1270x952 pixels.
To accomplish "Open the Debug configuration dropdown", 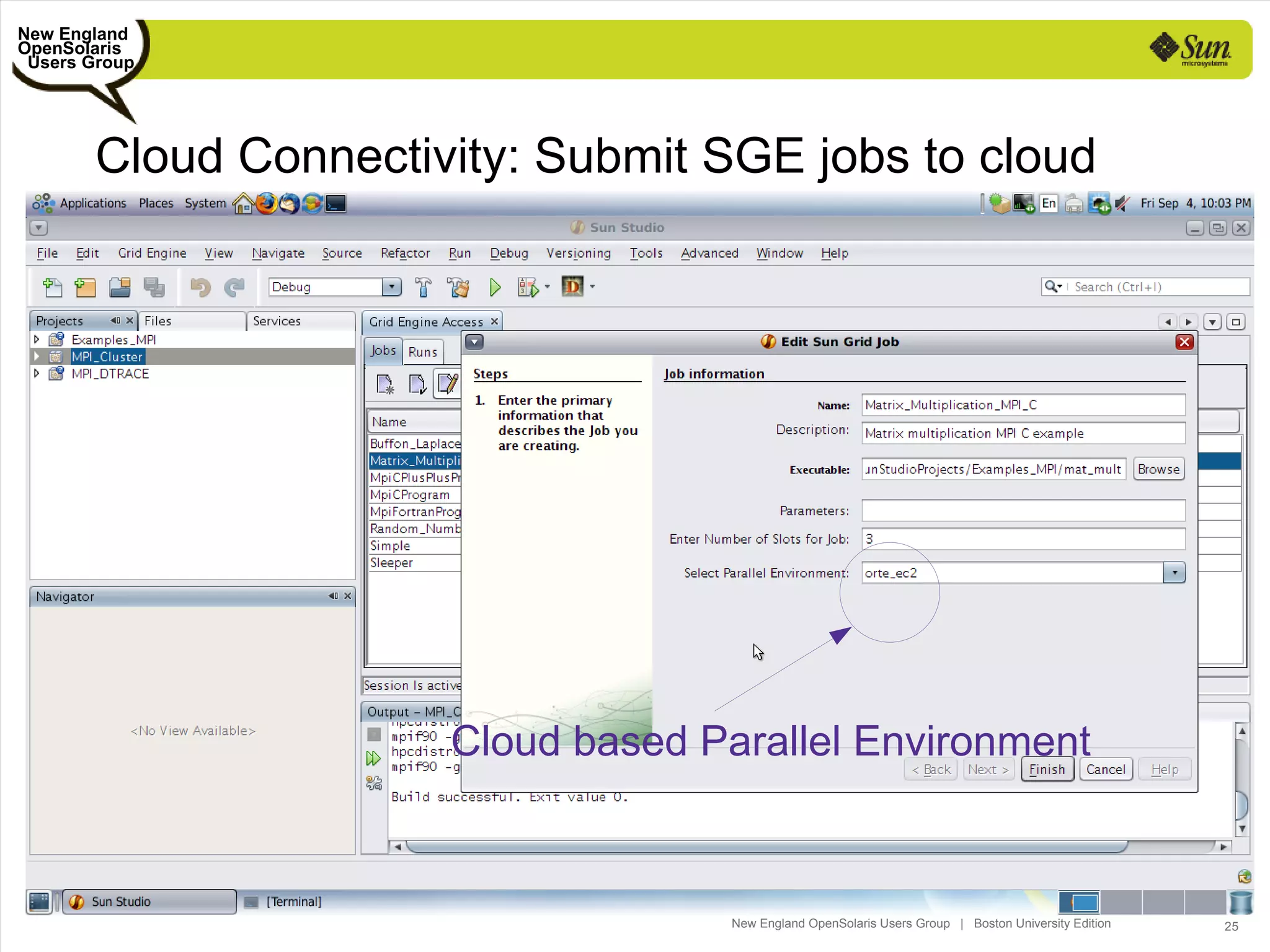I will pos(391,287).
